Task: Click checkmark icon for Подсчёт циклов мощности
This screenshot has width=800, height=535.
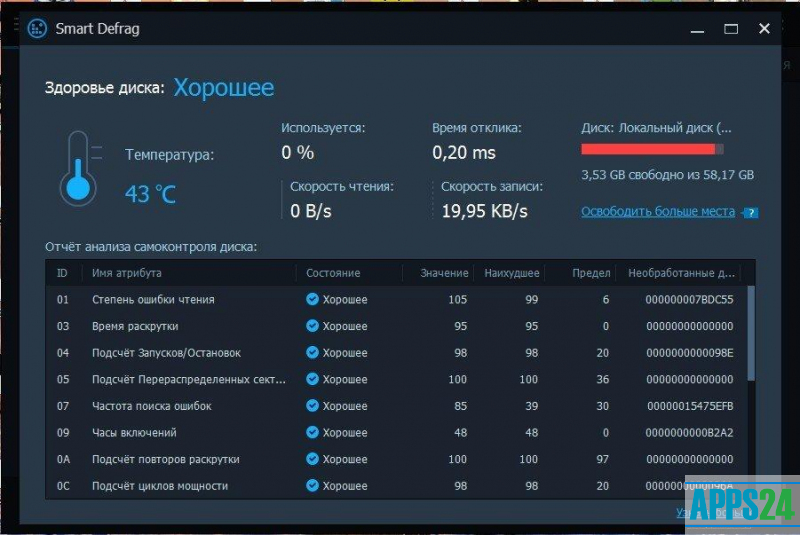Action: [312, 486]
